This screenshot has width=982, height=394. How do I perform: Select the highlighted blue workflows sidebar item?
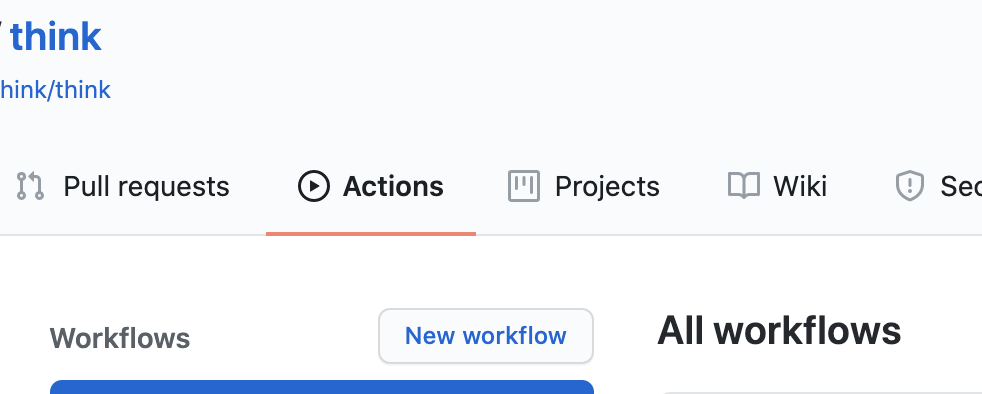coord(322,387)
